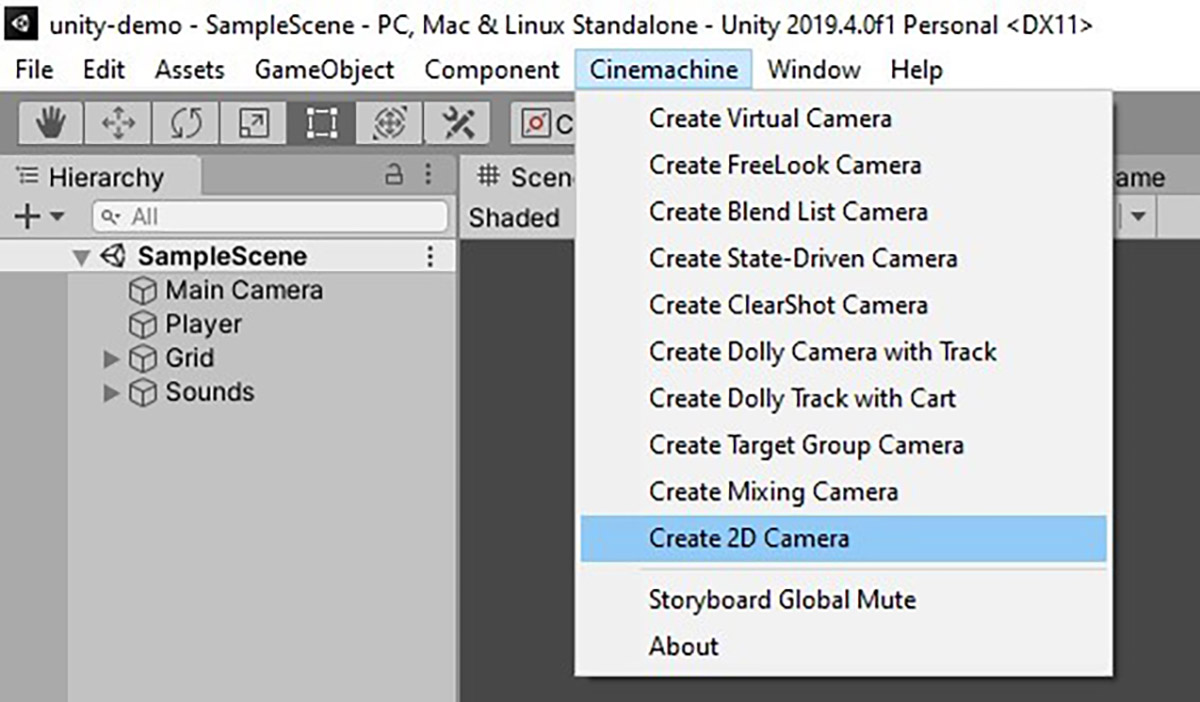This screenshot has height=702, width=1200.
Task: Choose Create 2D Camera menu entry
Action: [748, 538]
